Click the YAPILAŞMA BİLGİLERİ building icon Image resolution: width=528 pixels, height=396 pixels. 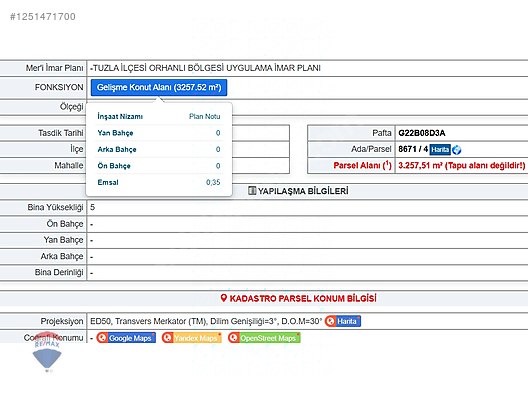[252, 191]
